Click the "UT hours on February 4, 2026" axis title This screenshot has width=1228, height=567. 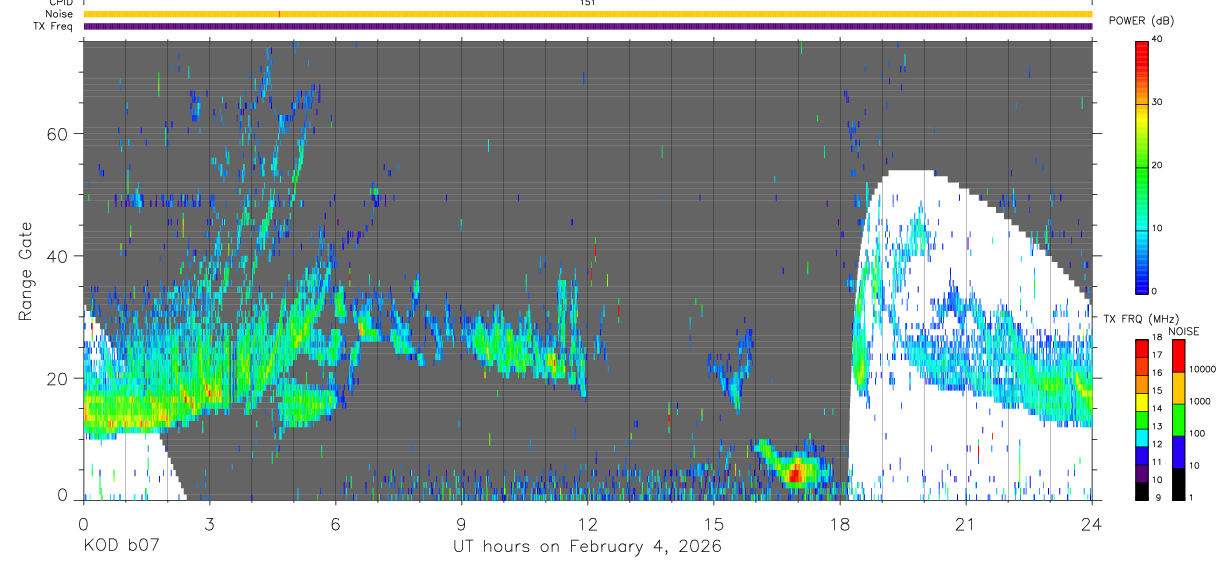click(x=587, y=546)
